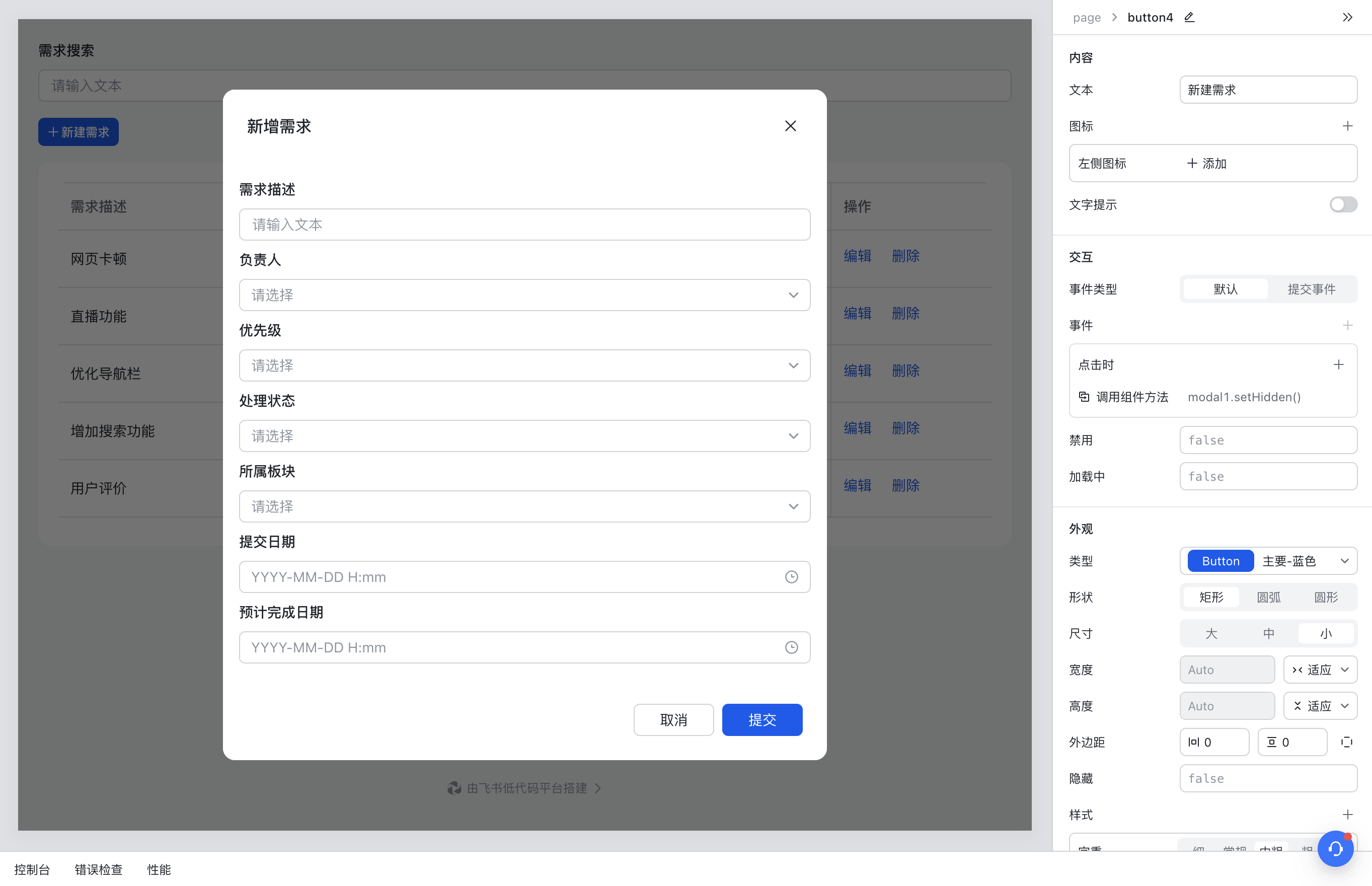
Task: Click the 高度 Auto field
Action: pyautogui.click(x=1227, y=706)
